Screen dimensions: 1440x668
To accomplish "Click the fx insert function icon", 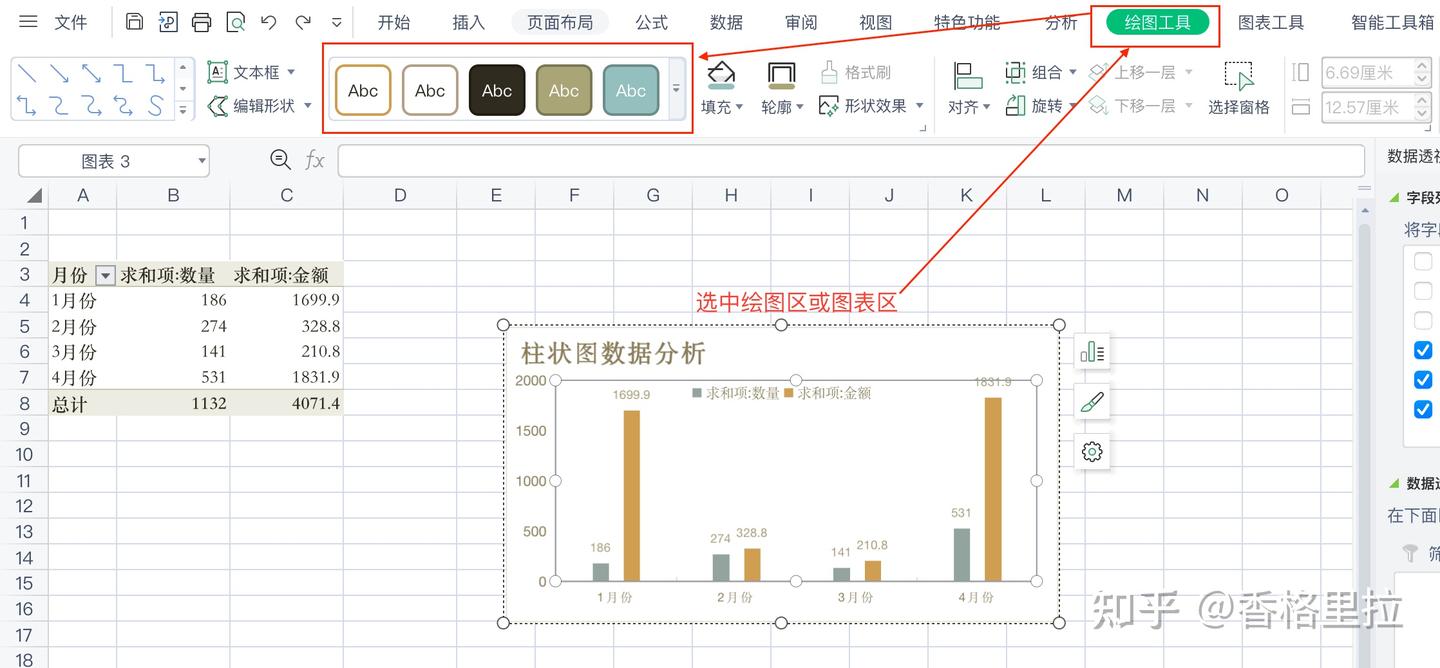I will (315, 160).
